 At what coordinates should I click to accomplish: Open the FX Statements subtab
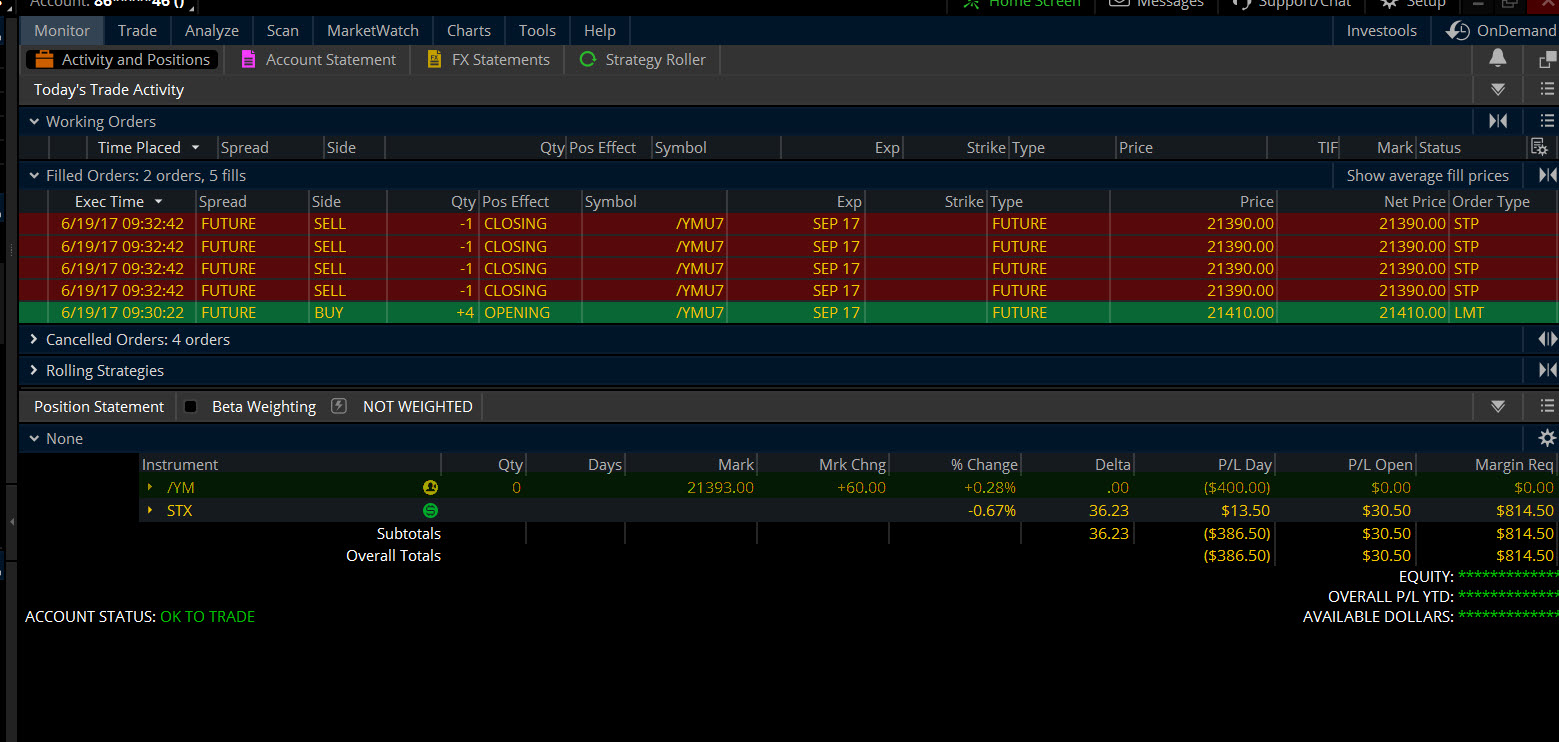click(x=488, y=60)
